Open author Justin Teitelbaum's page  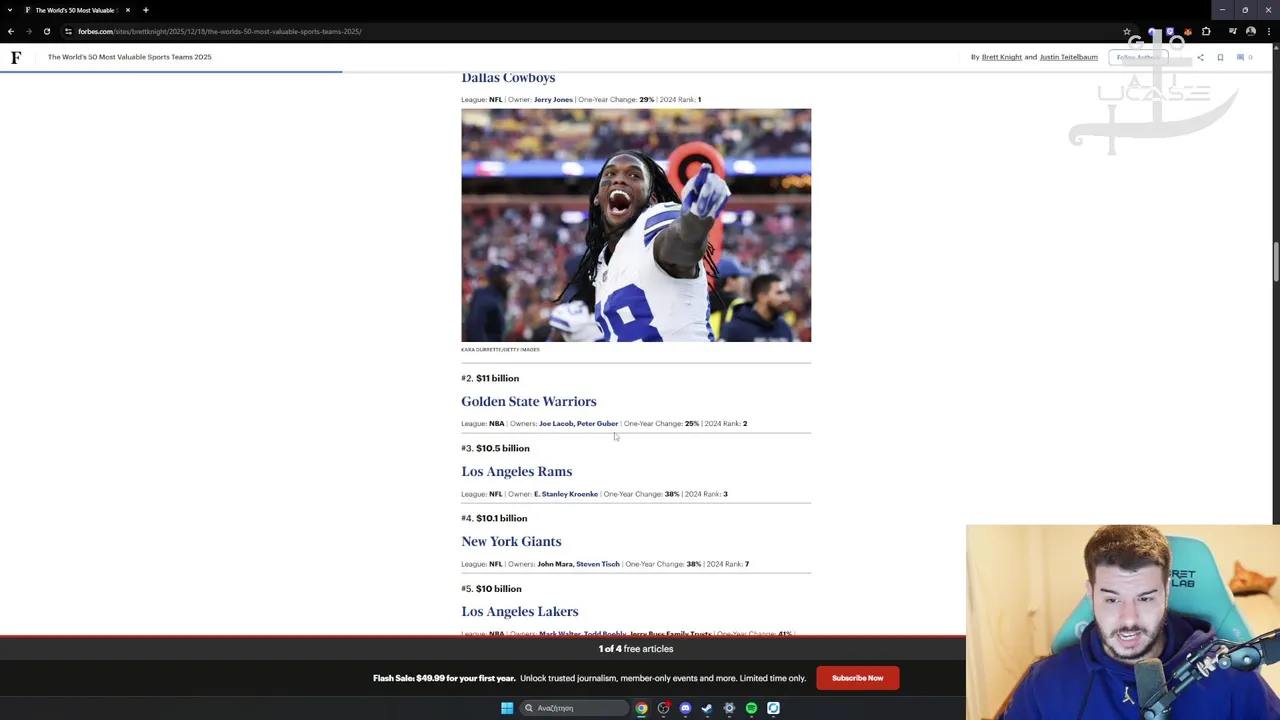[1069, 57]
